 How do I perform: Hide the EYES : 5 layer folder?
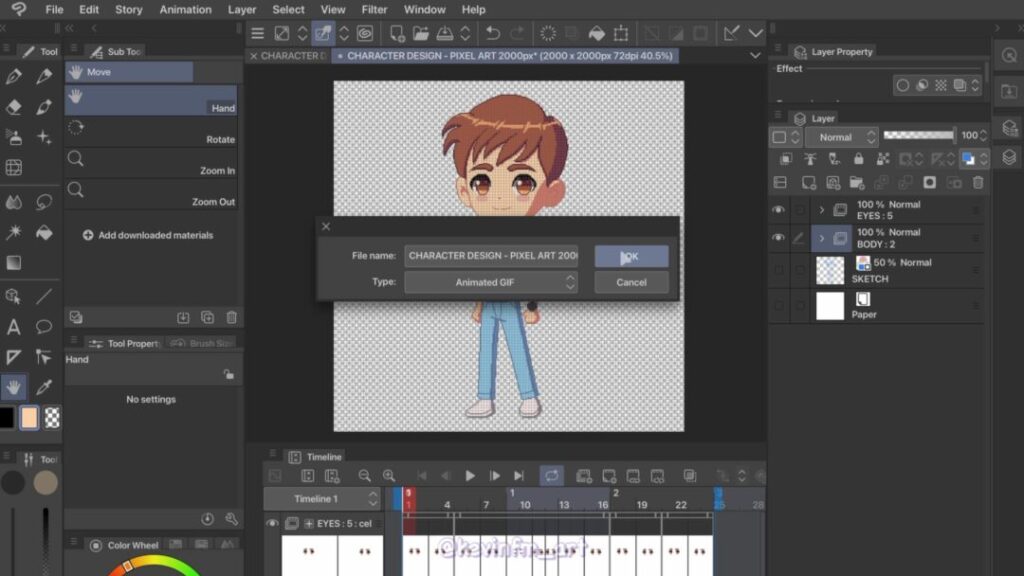pos(778,210)
